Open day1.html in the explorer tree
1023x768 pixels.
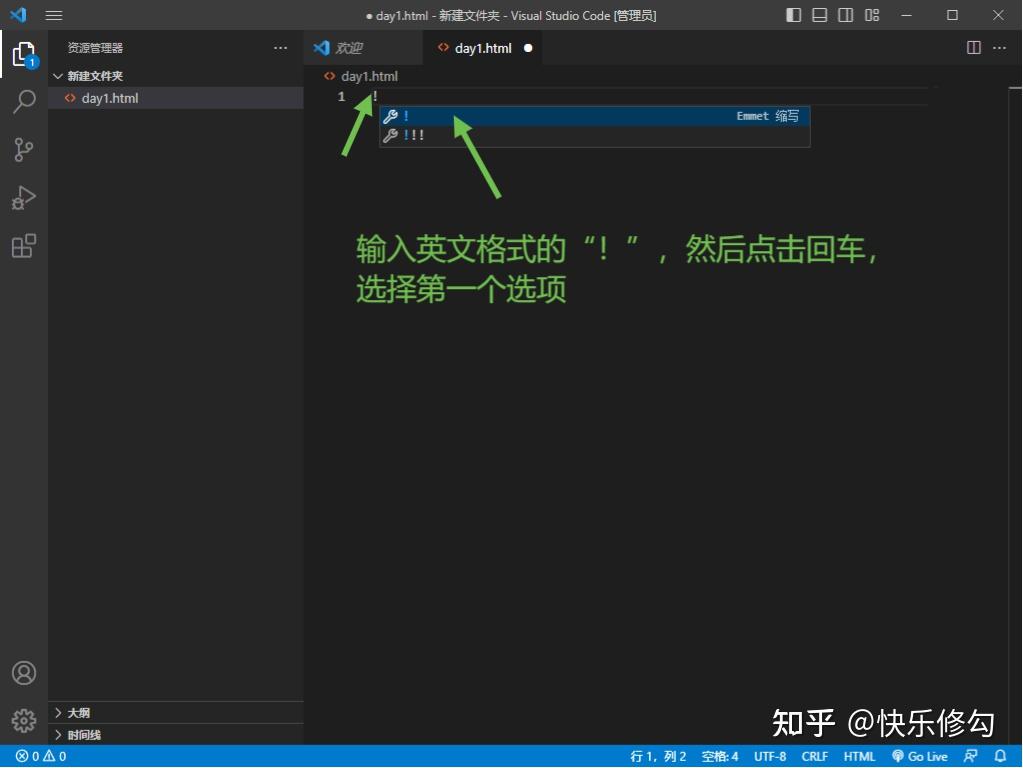176,98
